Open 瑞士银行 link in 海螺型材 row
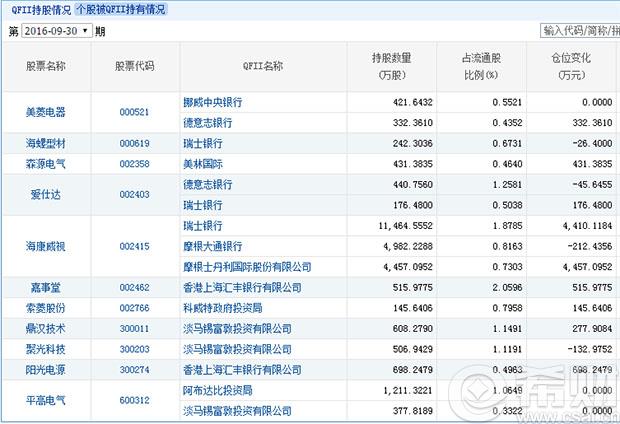This screenshot has height=424, width=620. point(202,144)
